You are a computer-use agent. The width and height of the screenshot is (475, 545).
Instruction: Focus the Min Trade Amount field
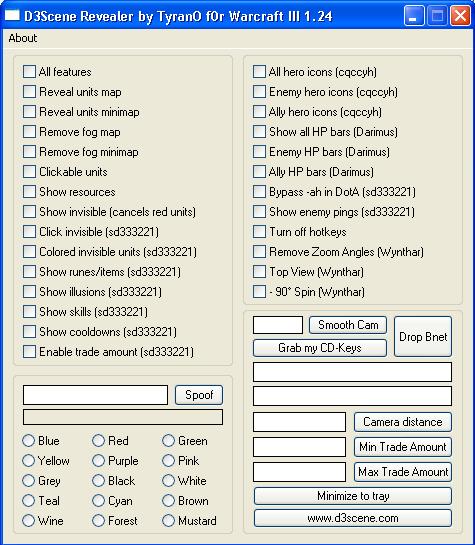tap(300, 447)
